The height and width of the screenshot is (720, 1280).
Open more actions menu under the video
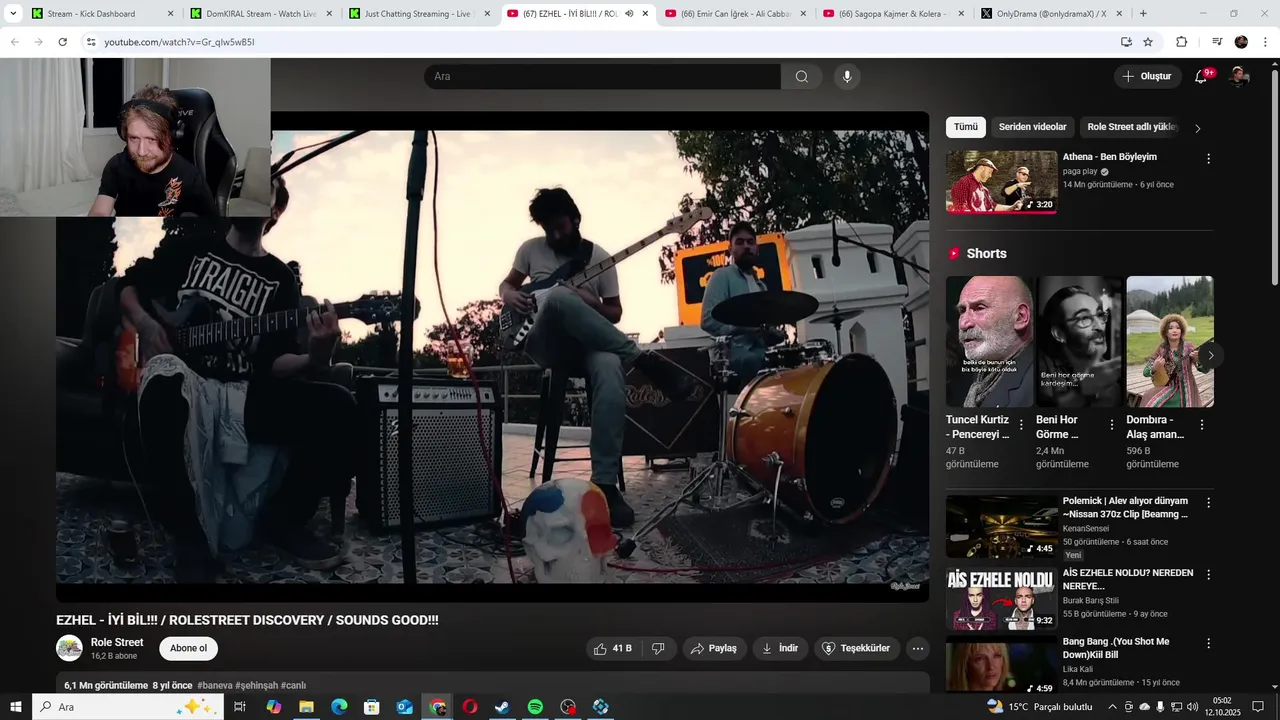[917, 648]
